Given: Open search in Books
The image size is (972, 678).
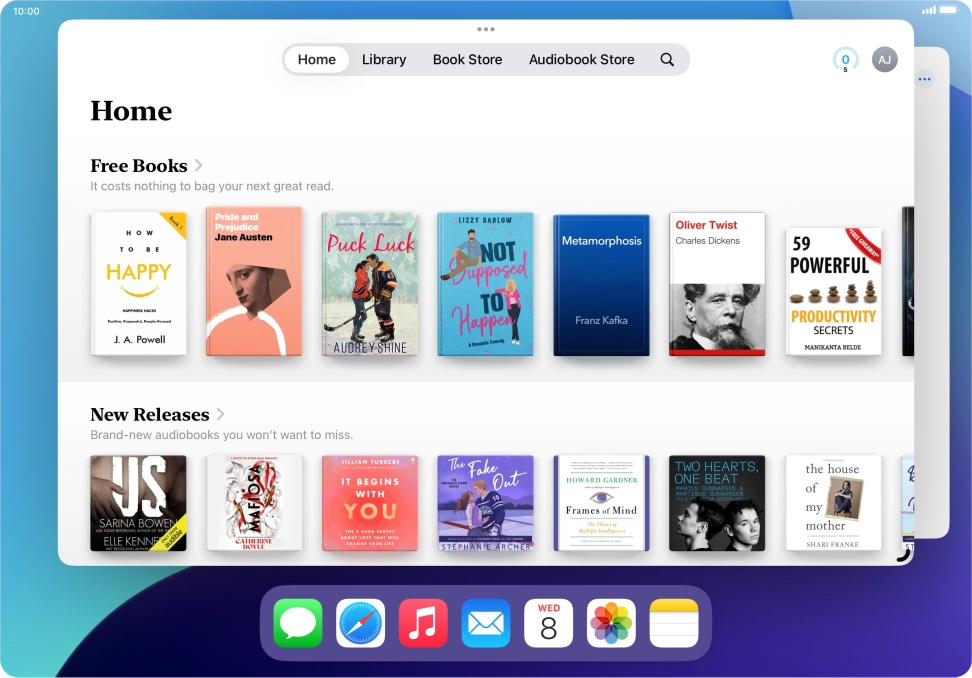Looking at the screenshot, I should (667, 59).
